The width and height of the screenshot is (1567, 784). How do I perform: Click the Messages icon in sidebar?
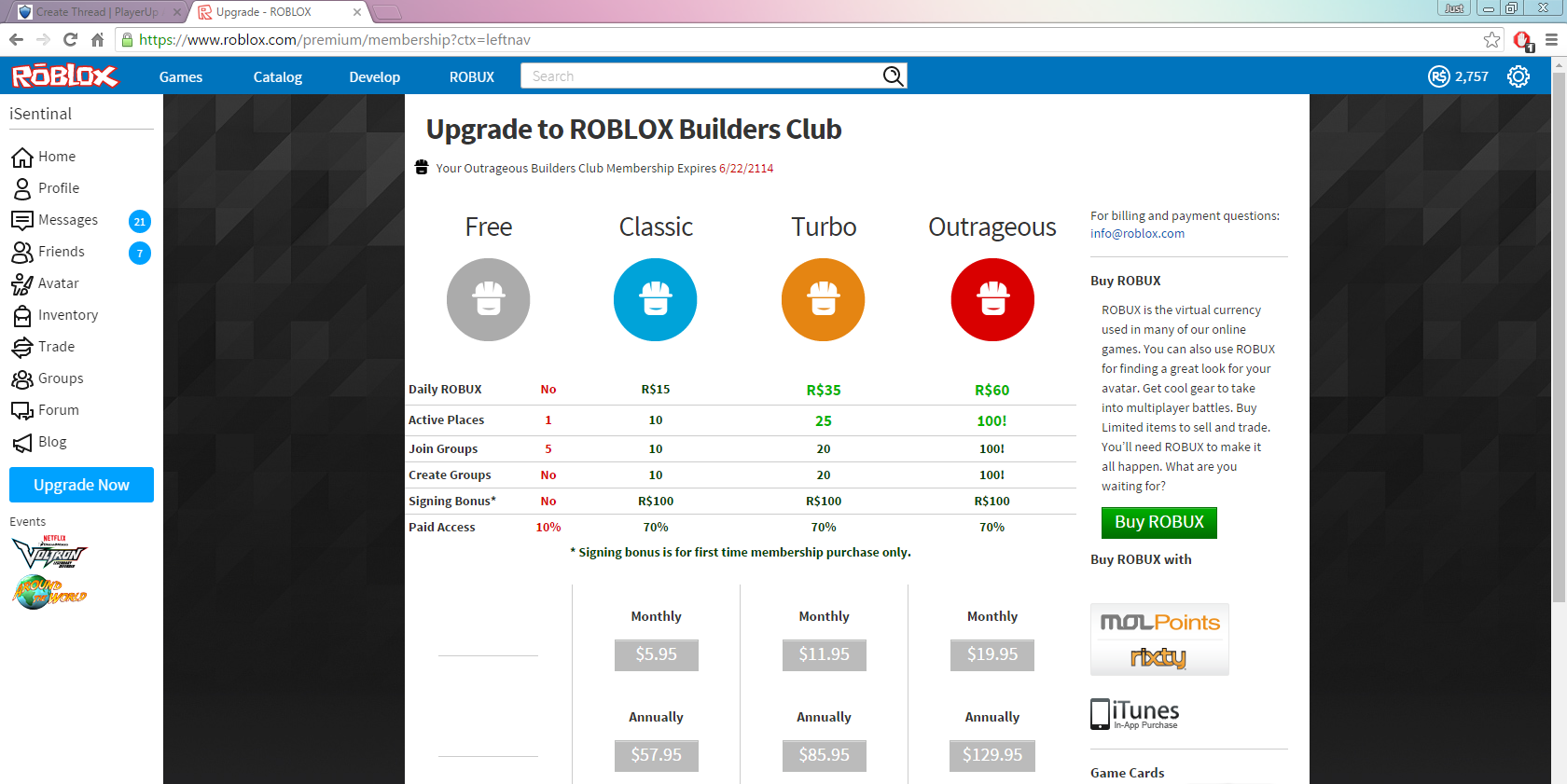(x=22, y=220)
